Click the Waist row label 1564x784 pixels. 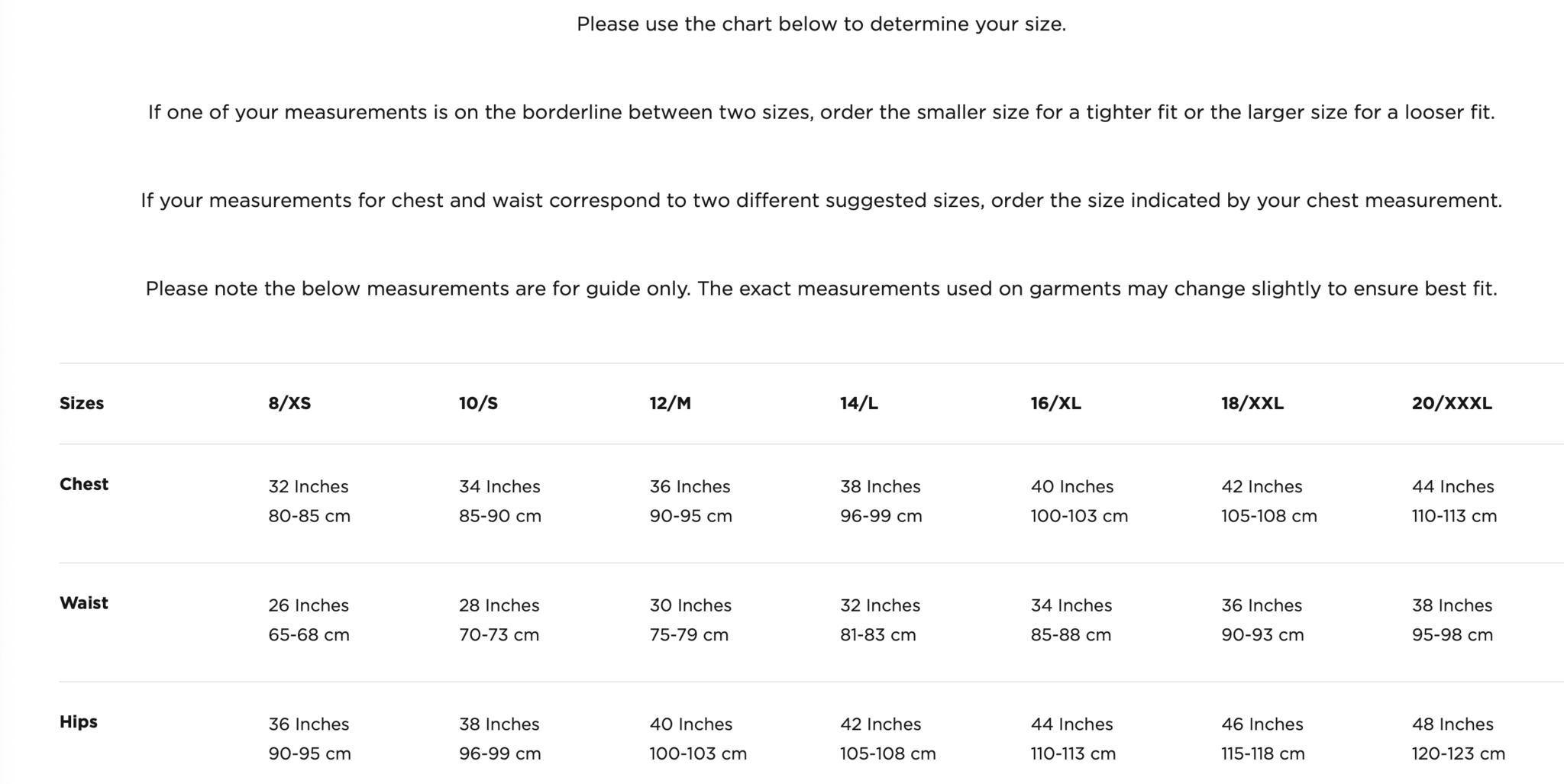click(x=84, y=603)
